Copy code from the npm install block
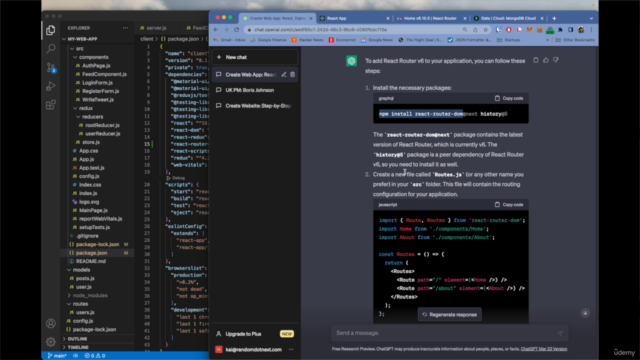The height and width of the screenshot is (360, 640). pos(509,98)
